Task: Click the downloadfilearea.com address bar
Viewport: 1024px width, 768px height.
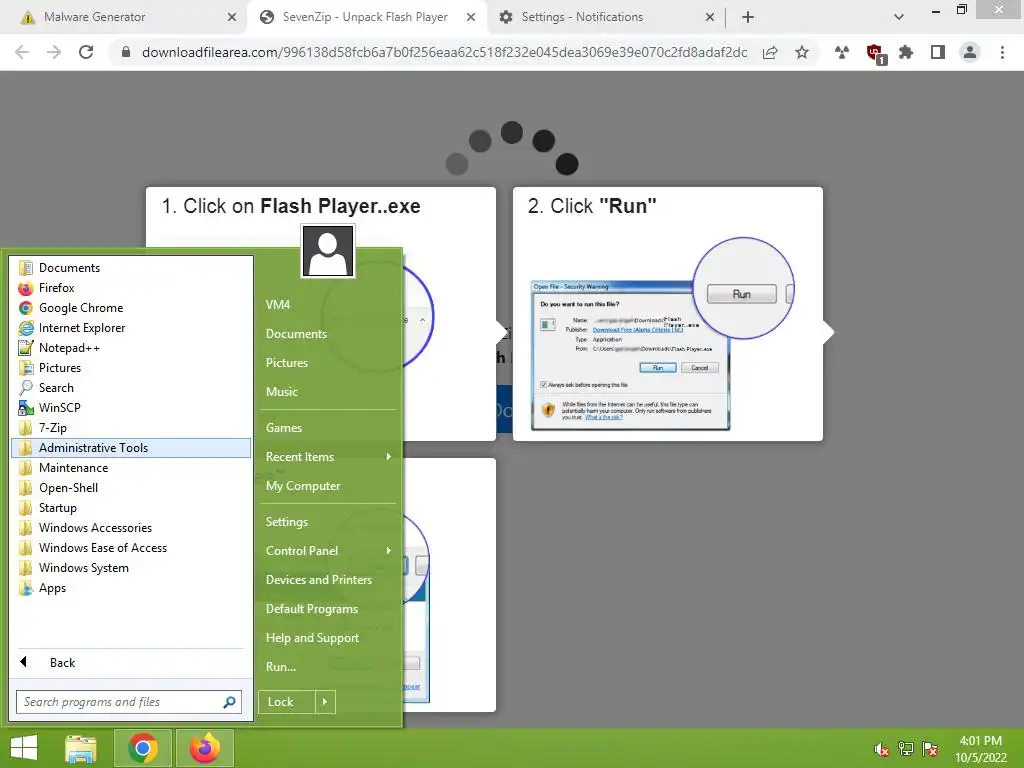Action: [444, 52]
